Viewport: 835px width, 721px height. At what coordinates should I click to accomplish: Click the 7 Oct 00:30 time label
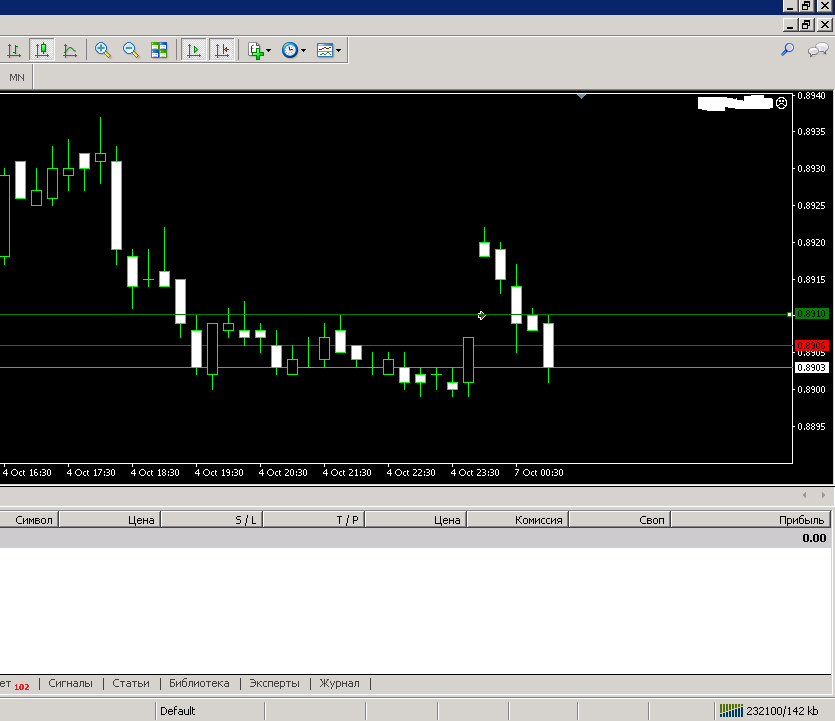click(539, 473)
